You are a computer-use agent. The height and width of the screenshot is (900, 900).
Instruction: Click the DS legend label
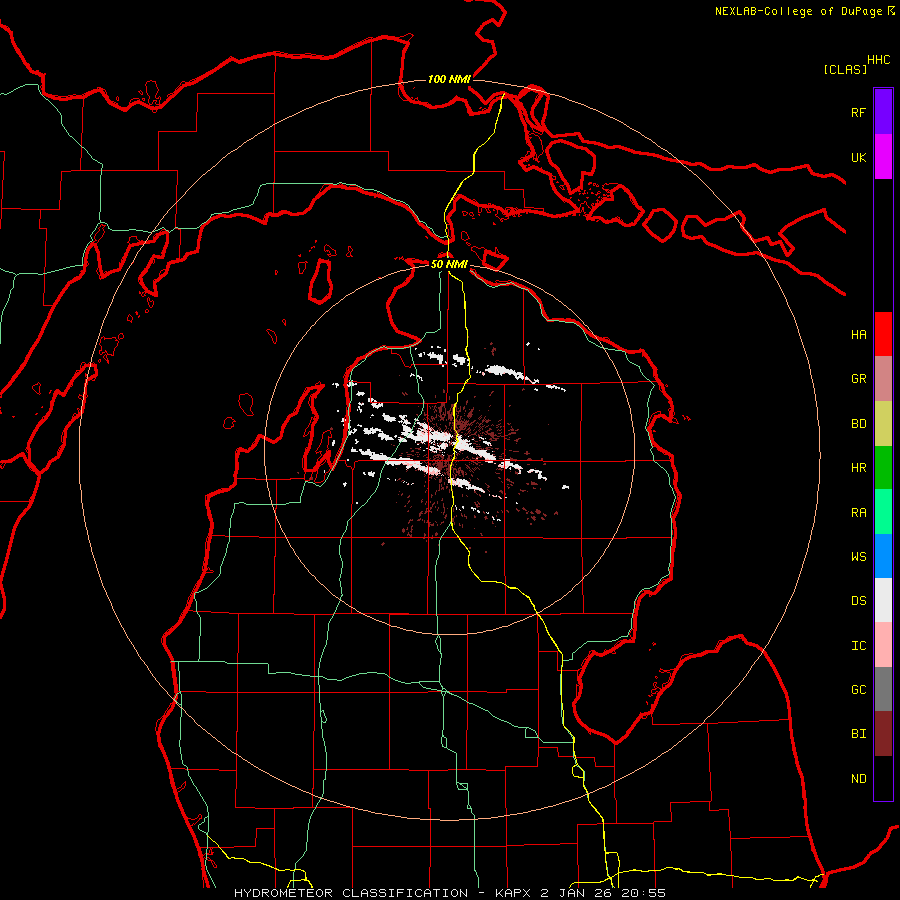pos(858,601)
